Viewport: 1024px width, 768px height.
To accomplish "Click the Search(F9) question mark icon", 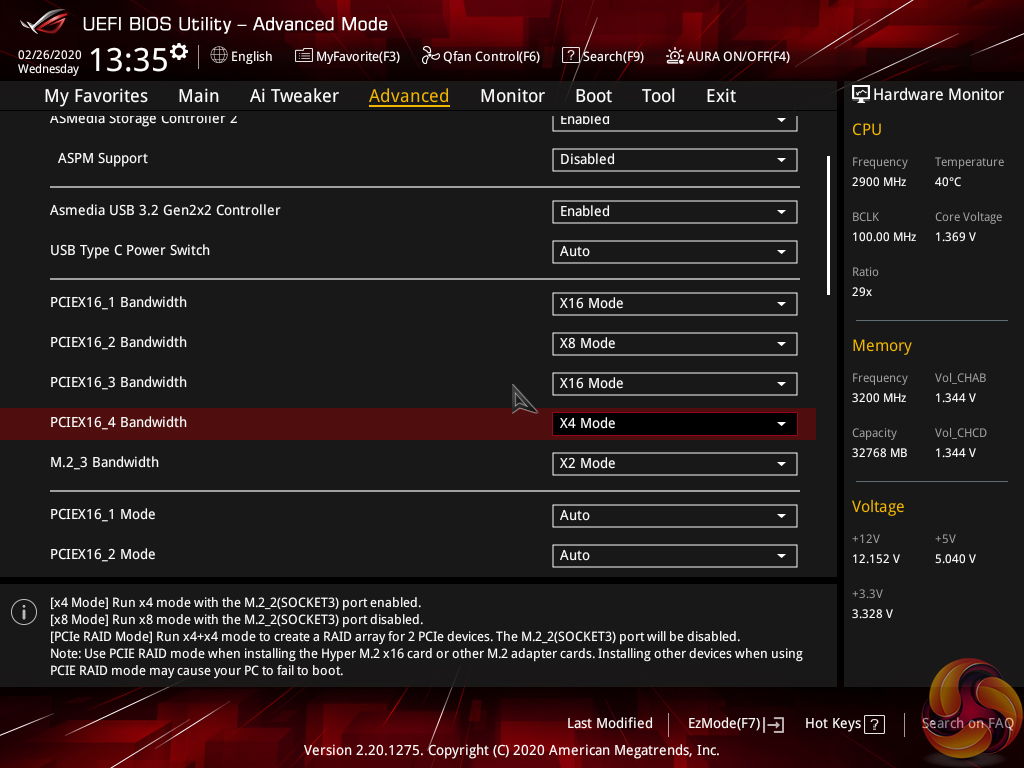I will (x=570, y=56).
